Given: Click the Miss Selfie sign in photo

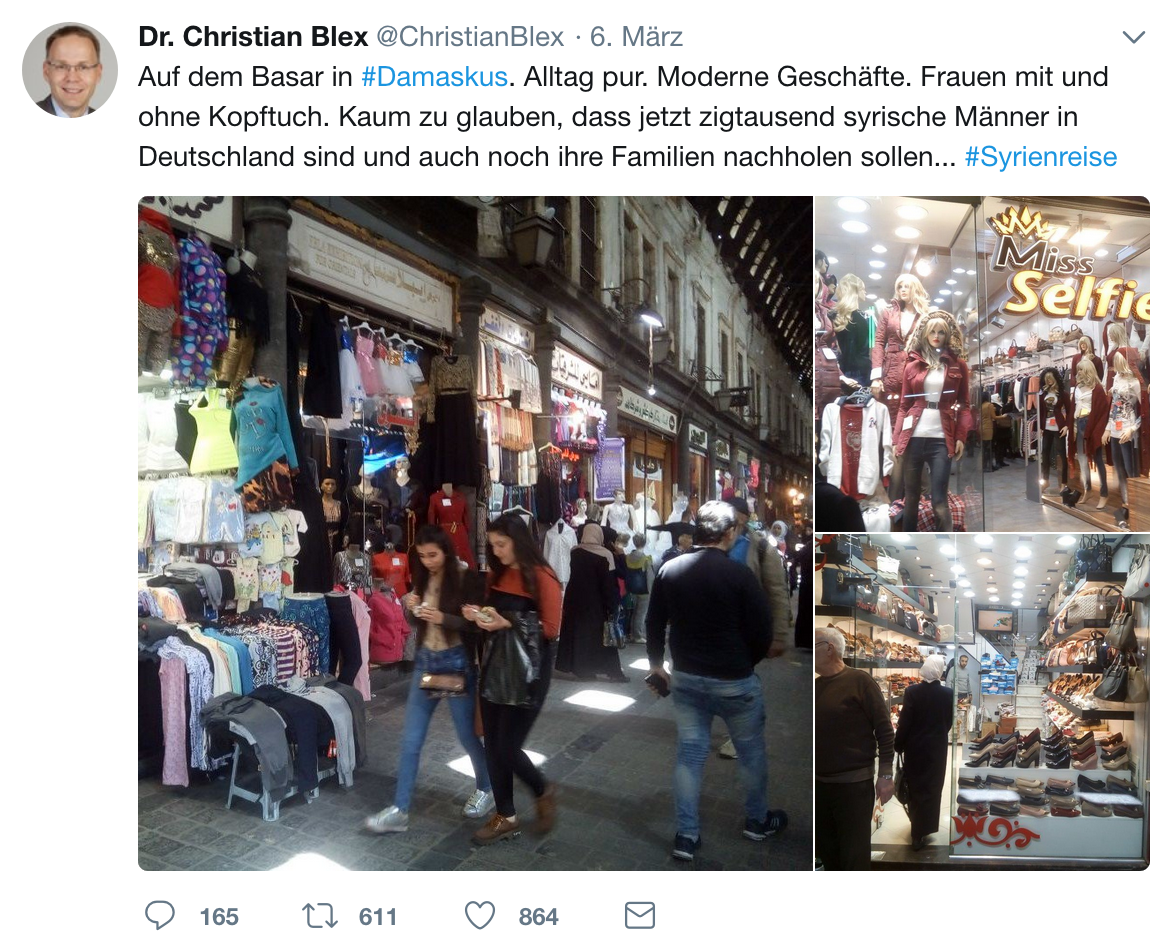Looking at the screenshot, I should 1072,271.
